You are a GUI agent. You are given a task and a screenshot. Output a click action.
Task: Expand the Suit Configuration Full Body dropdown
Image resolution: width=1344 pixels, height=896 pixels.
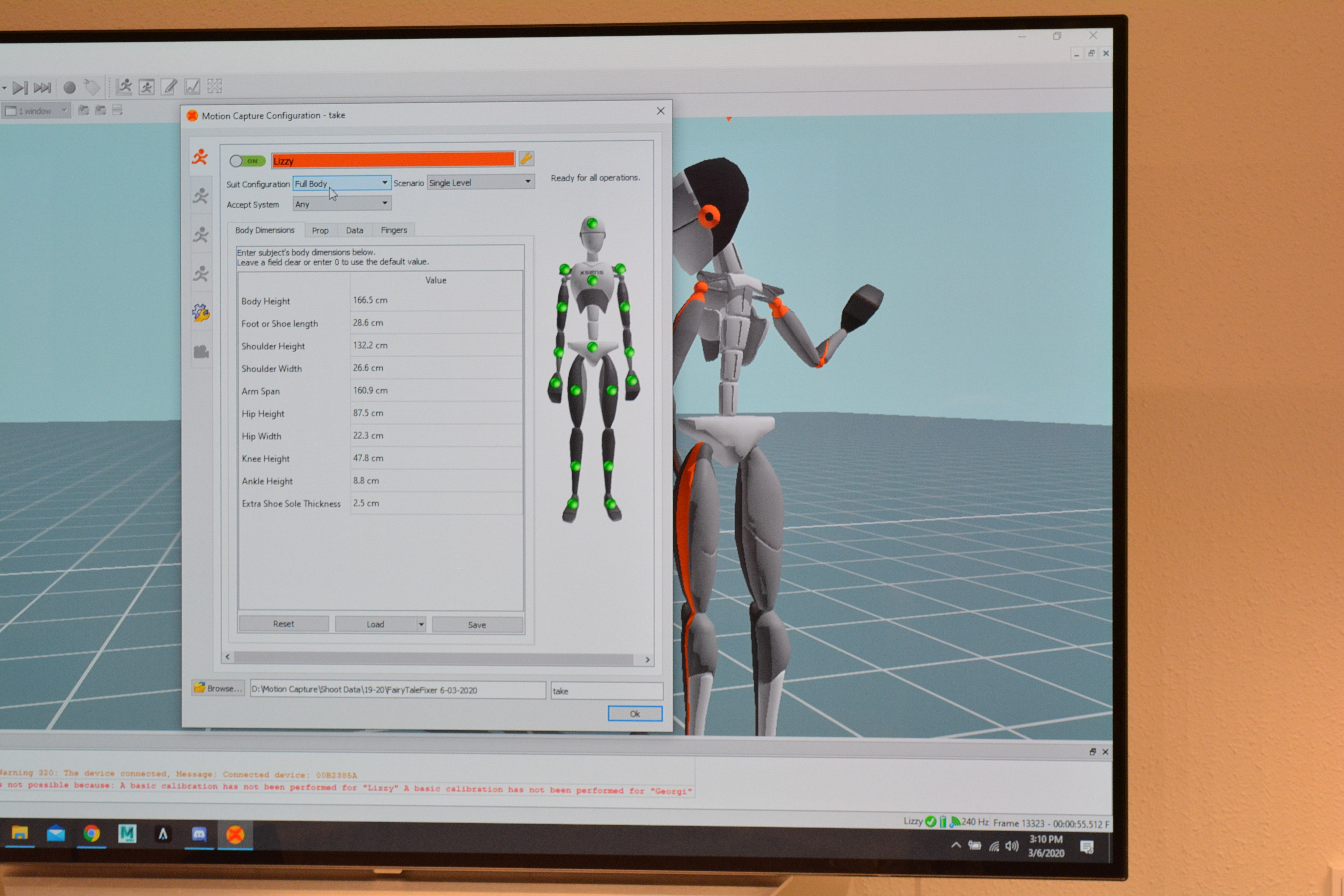click(x=385, y=183)
